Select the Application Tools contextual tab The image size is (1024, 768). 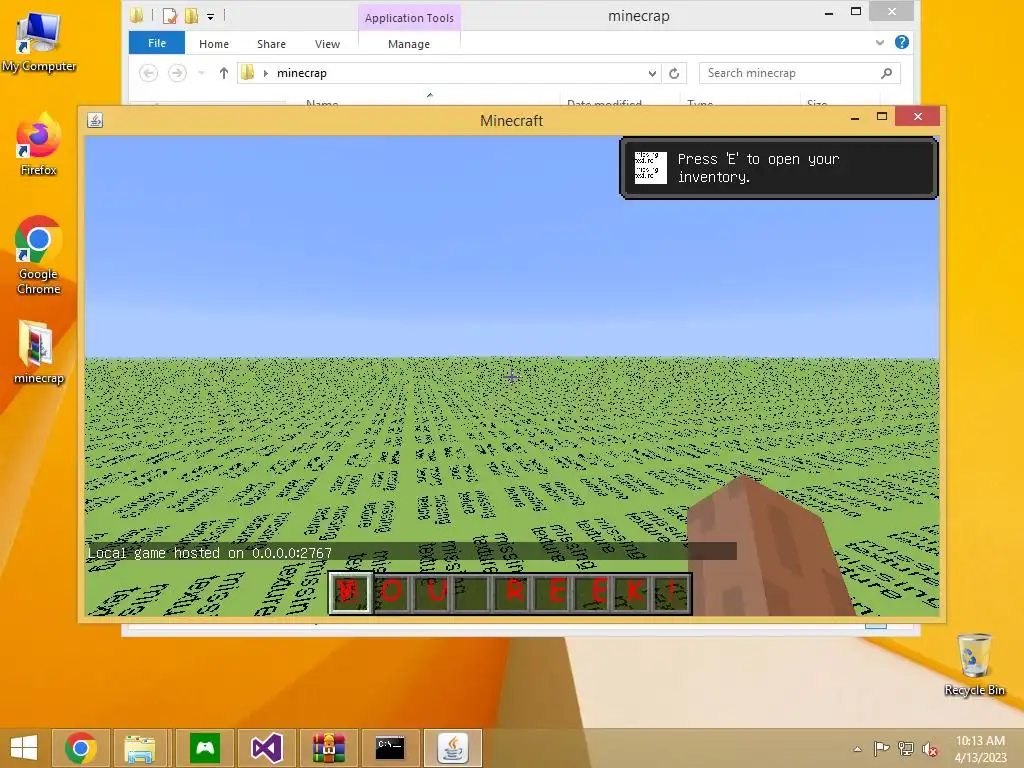409,18
